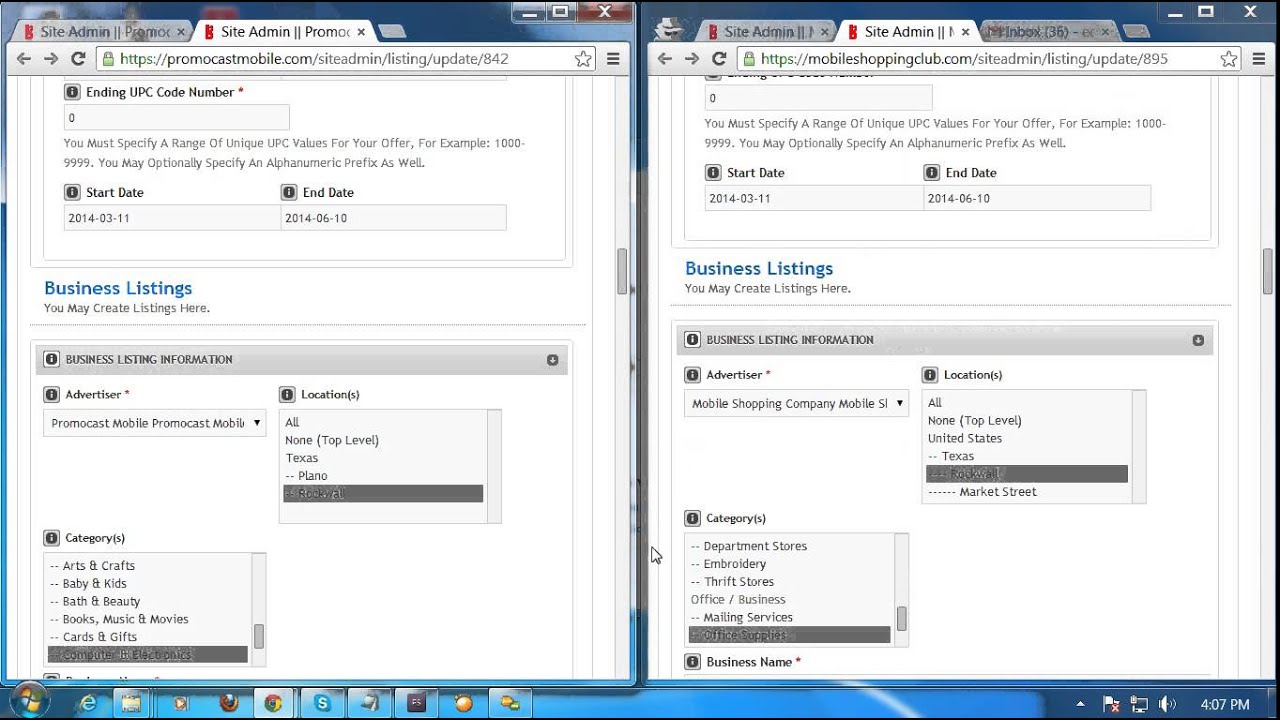This screenshot has width=1280, height=720.
Task: Click Start Date info icon in promocastmobile window
Action: [72, 192]
